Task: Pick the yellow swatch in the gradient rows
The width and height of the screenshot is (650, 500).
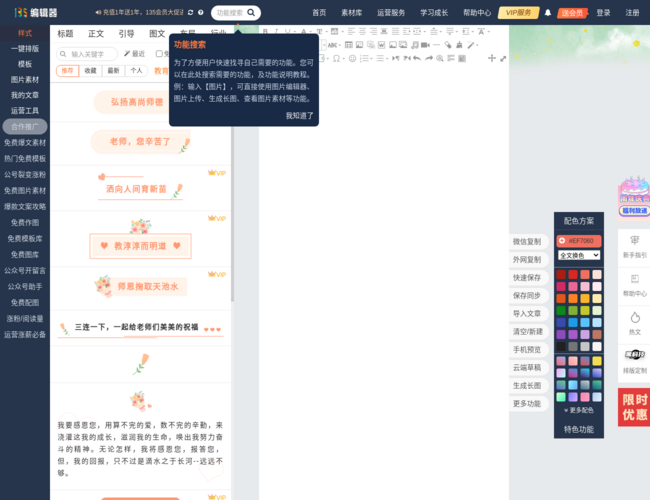Action: [597, 361]
